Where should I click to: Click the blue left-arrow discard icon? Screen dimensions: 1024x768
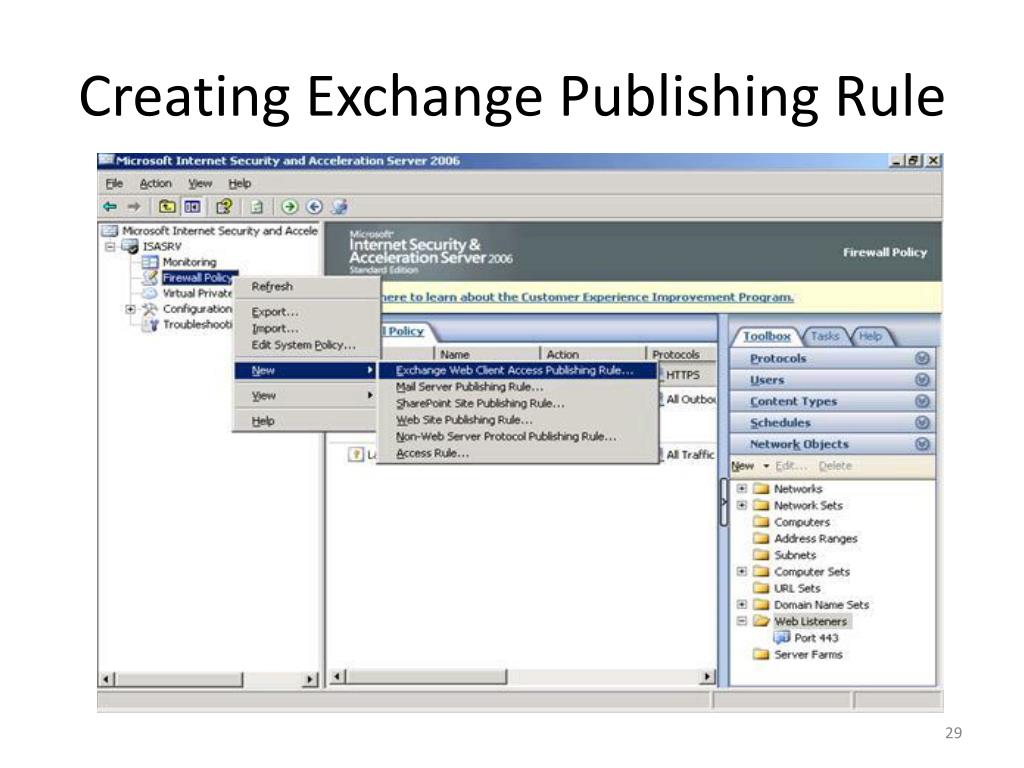[314, 207]
